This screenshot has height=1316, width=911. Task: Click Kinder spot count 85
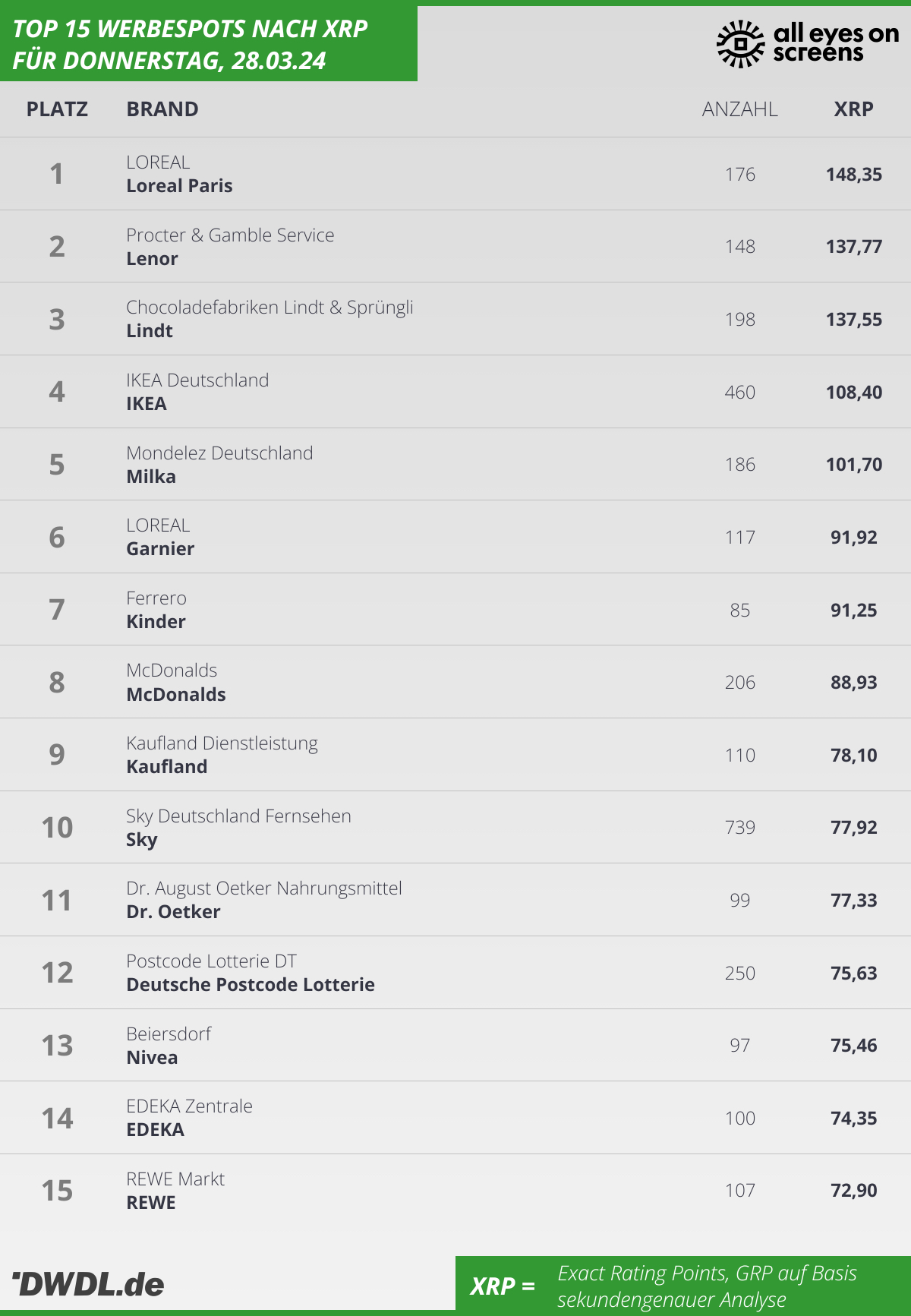[x=740, y=611]
